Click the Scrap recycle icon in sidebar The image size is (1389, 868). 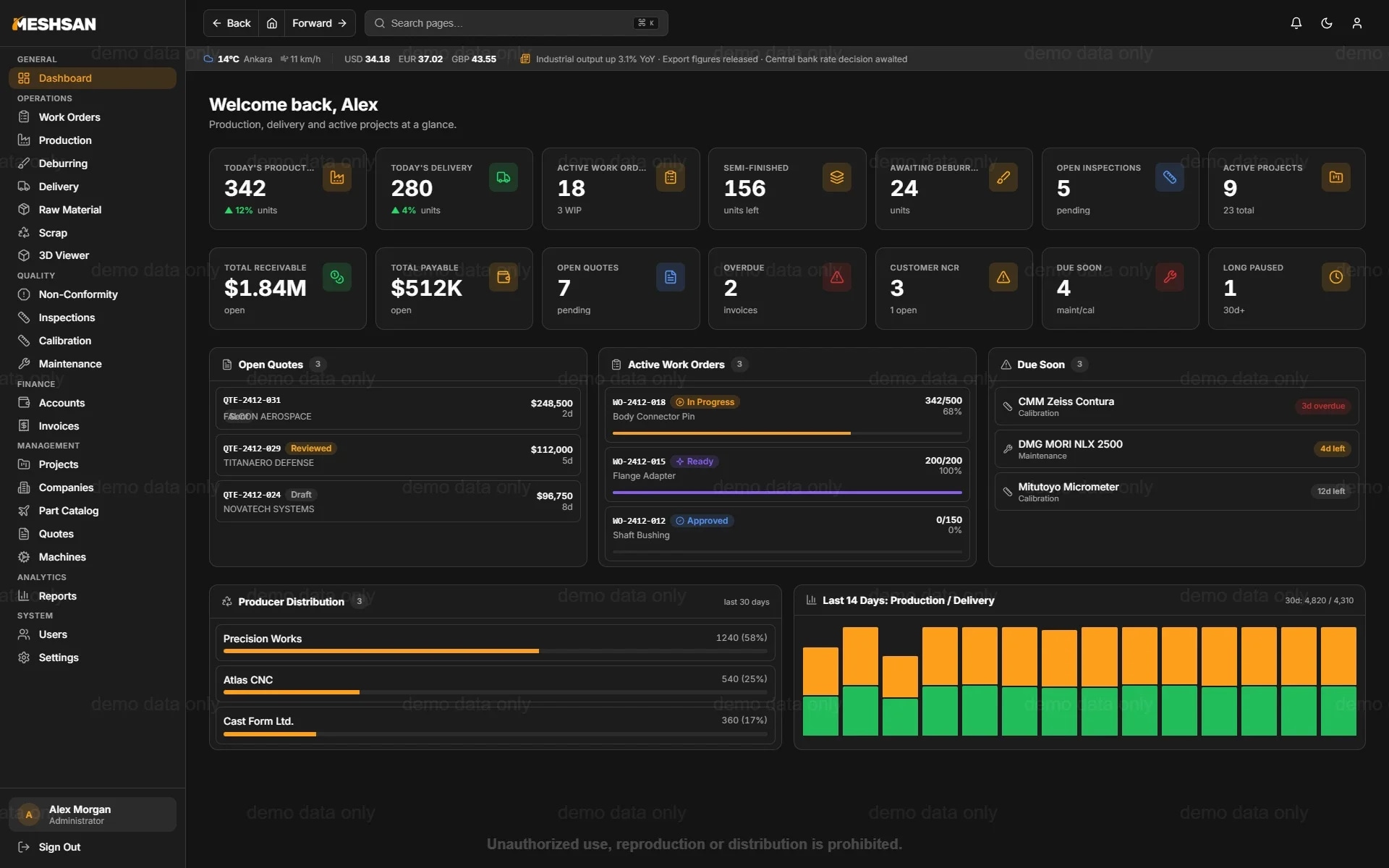point(24,233)
